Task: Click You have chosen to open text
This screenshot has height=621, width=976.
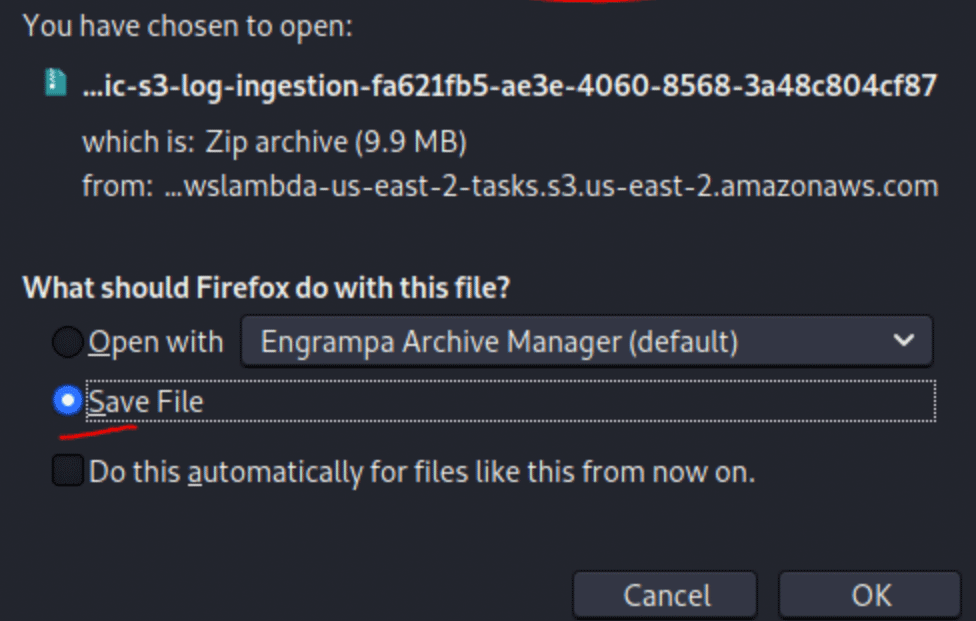Action: (x=188, y=27)
